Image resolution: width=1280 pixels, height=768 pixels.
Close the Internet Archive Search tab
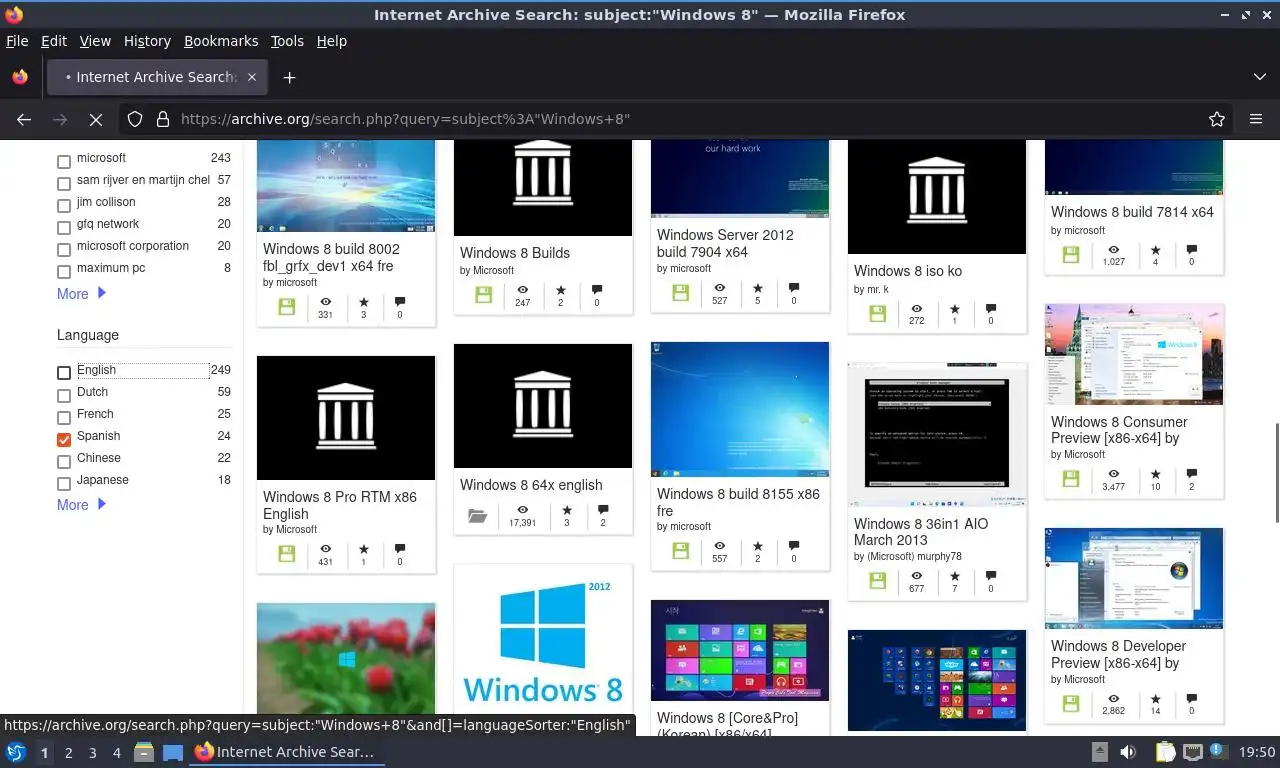click(252, 77)
